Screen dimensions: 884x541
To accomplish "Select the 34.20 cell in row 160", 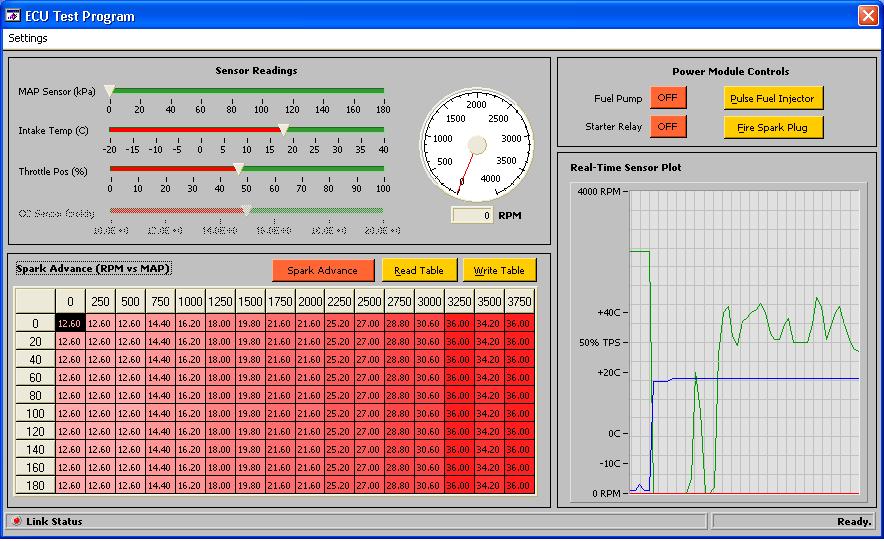I will (x=488, y=468).
